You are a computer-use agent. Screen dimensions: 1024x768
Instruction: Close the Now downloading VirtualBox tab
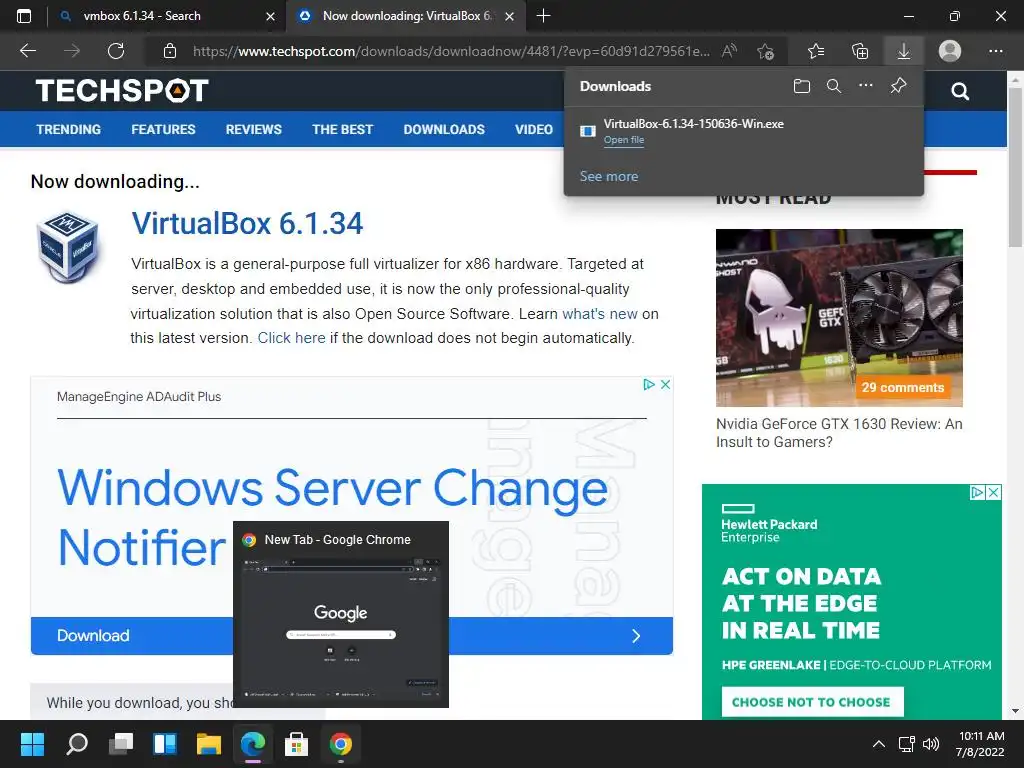pyautogui.click(x=510, y=16)
